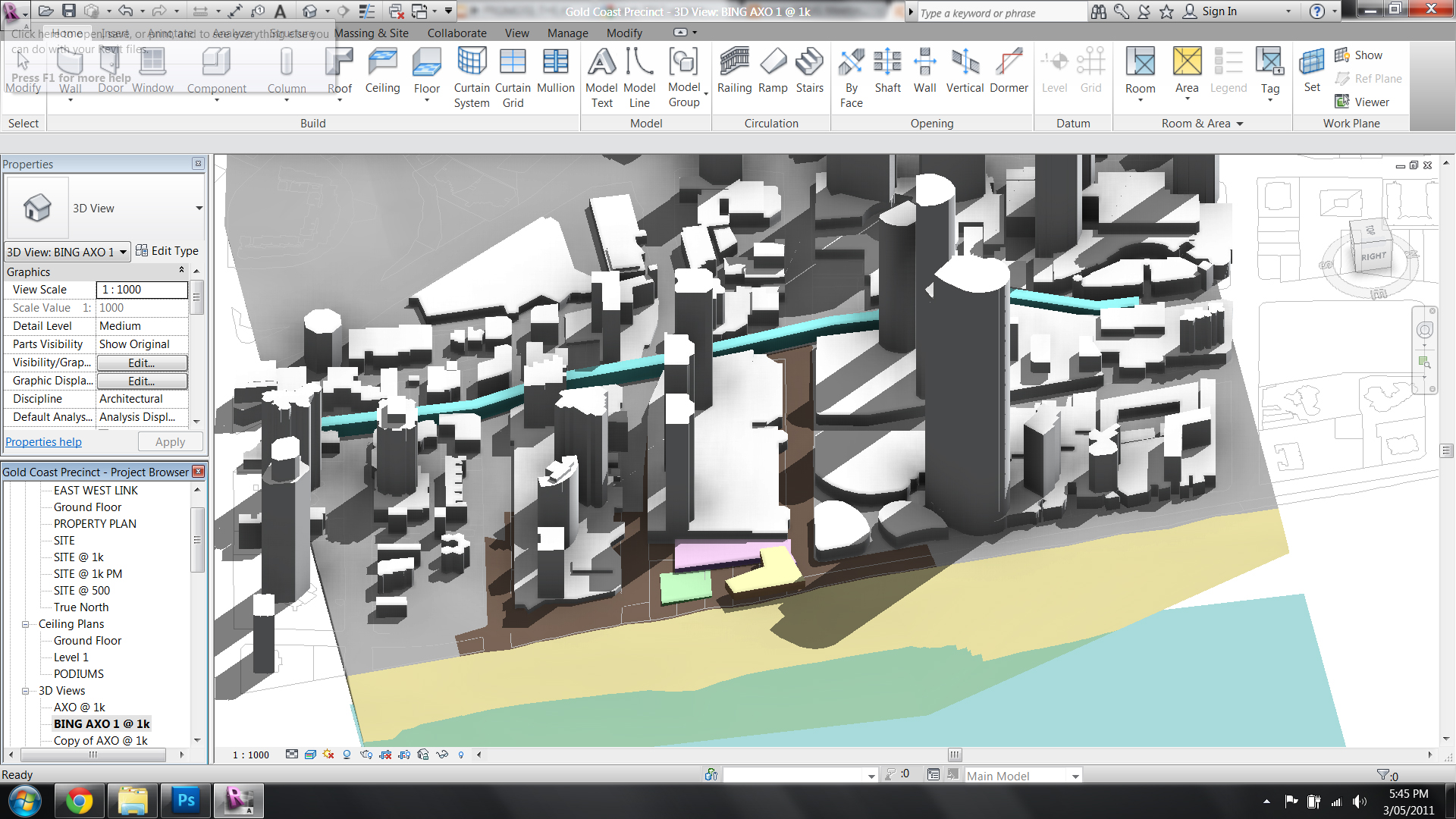Toggle sun path in view control bar
This screenshot has width=1456, height=819.
coord(328,755)
